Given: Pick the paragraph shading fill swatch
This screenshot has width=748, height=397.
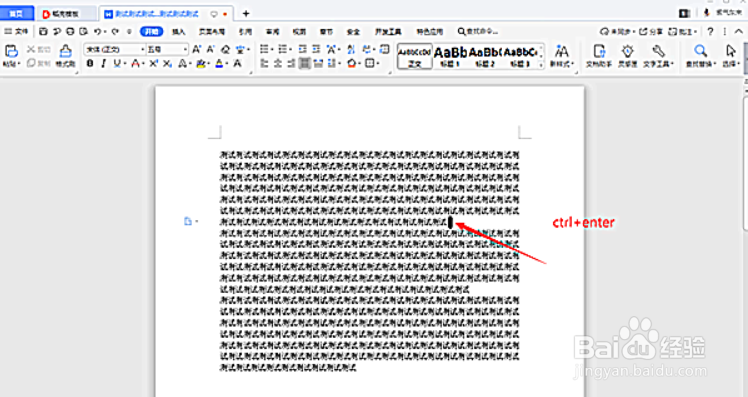Looking at the screenshot, I should click(x=352, y=63).
